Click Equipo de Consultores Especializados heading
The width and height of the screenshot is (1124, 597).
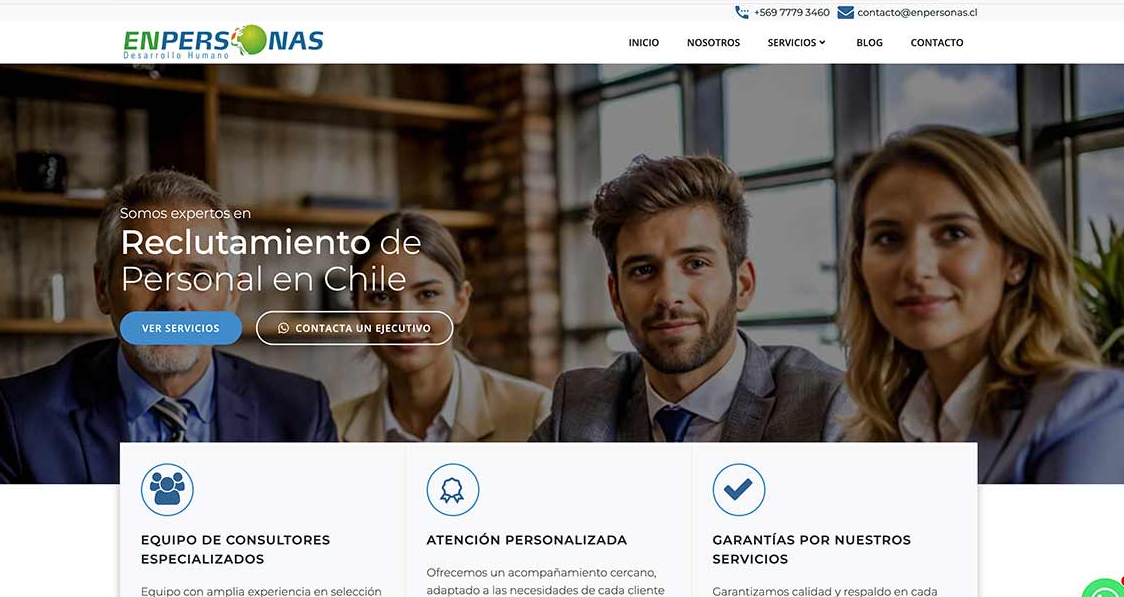(x=235, y=549)
